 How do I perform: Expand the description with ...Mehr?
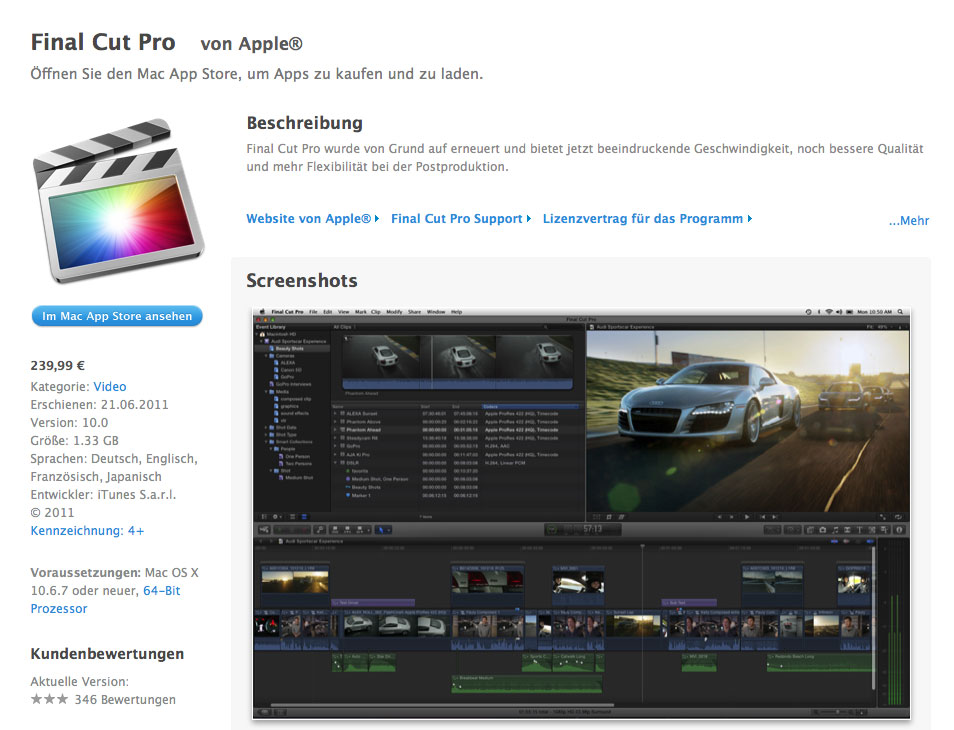point(908,221)
